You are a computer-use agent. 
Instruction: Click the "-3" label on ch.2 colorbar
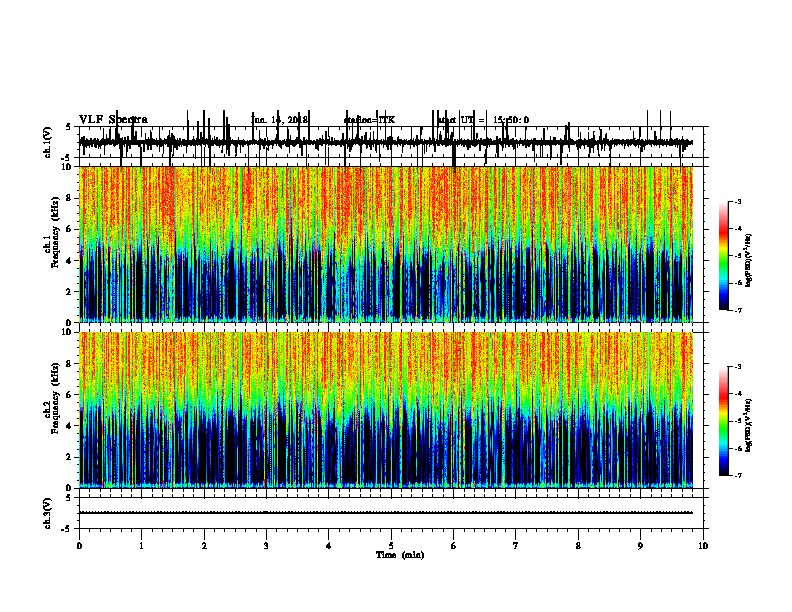(737, 367)
